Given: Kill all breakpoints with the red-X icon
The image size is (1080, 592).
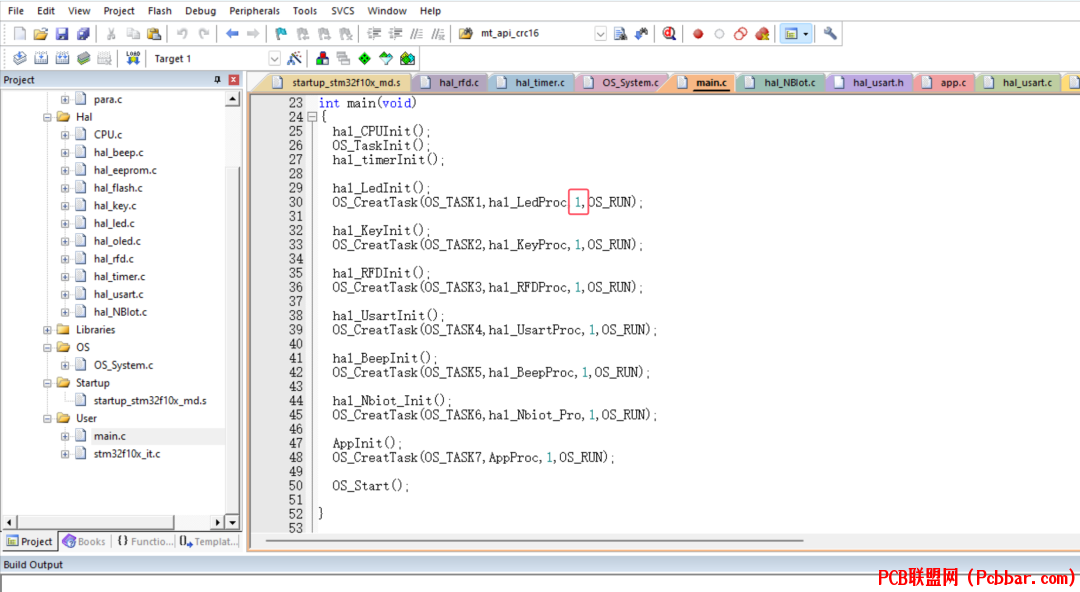Looking at the screenshot, I should (762, 34).
